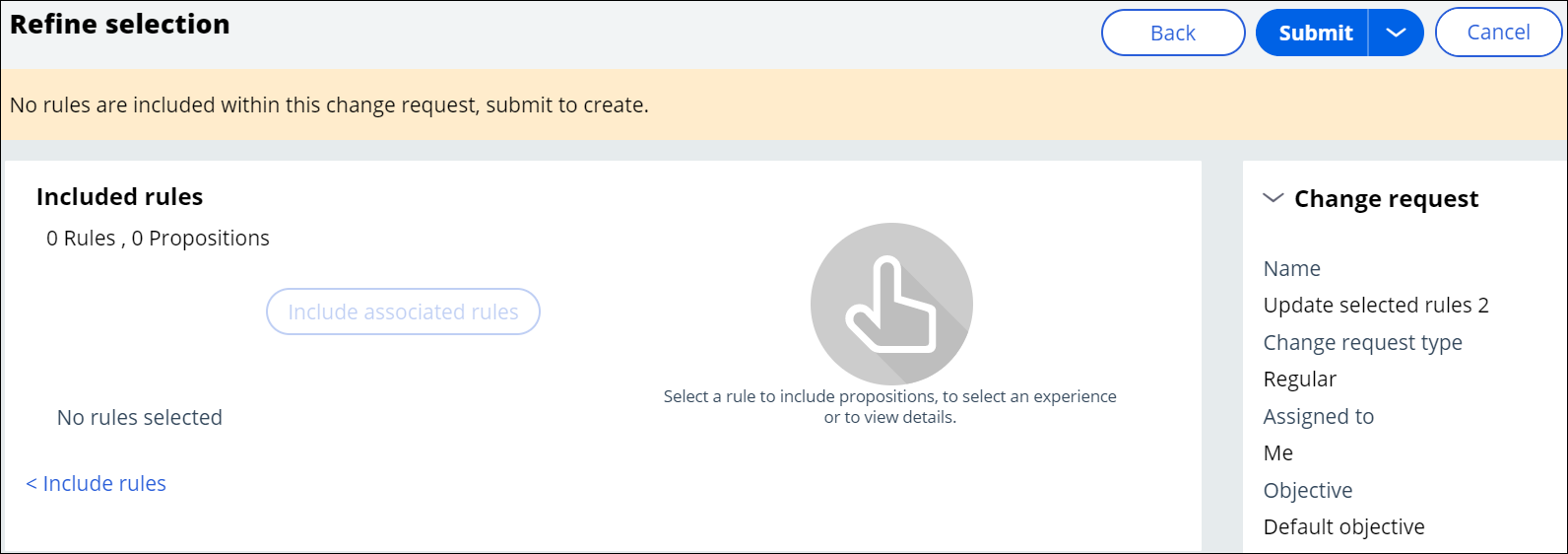Click the Refine selection heading
The height and width of the screenshot is (554, 1568).
click(120, 25)
